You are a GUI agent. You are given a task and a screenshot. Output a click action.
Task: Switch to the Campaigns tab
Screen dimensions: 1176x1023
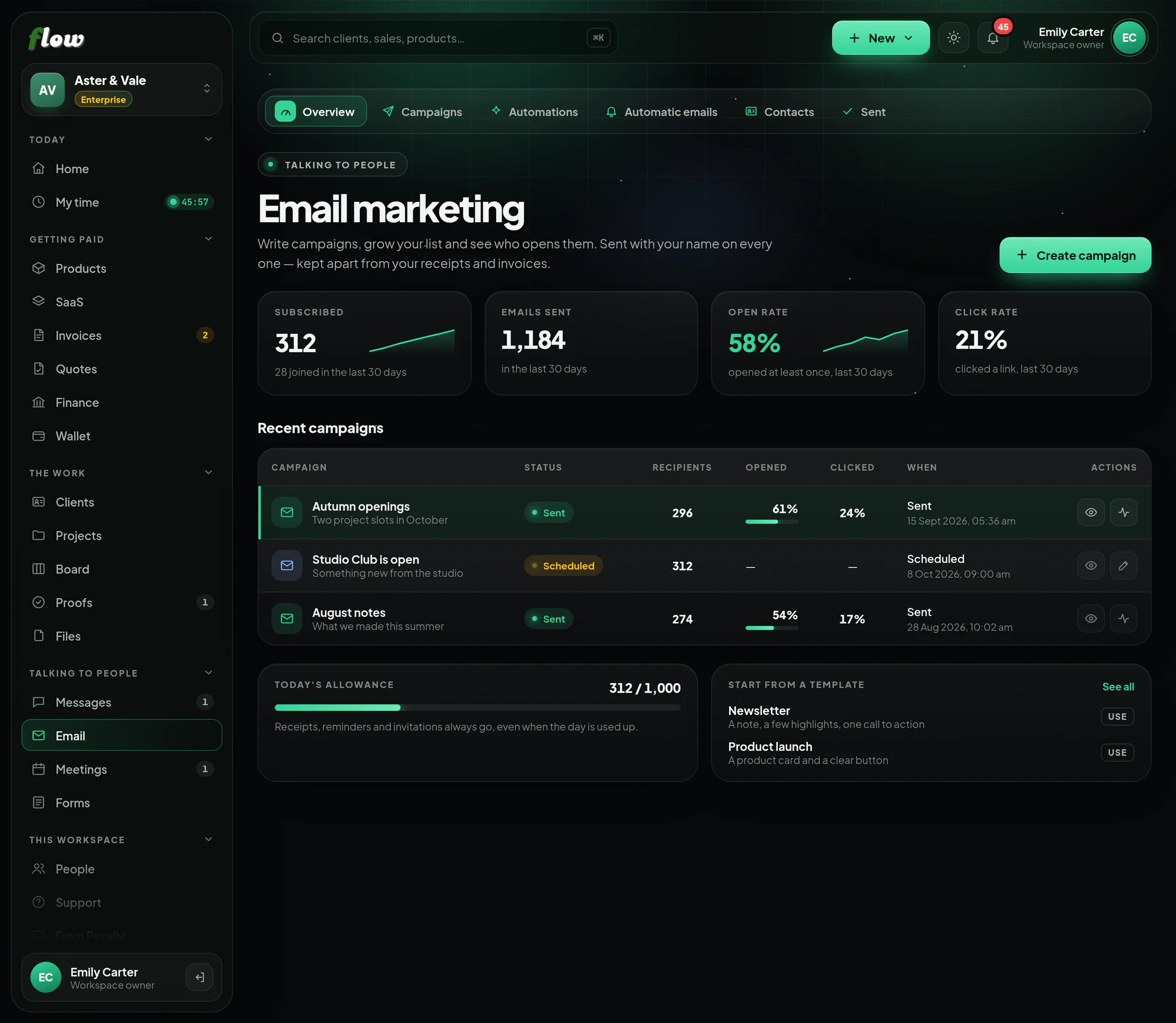422,112
